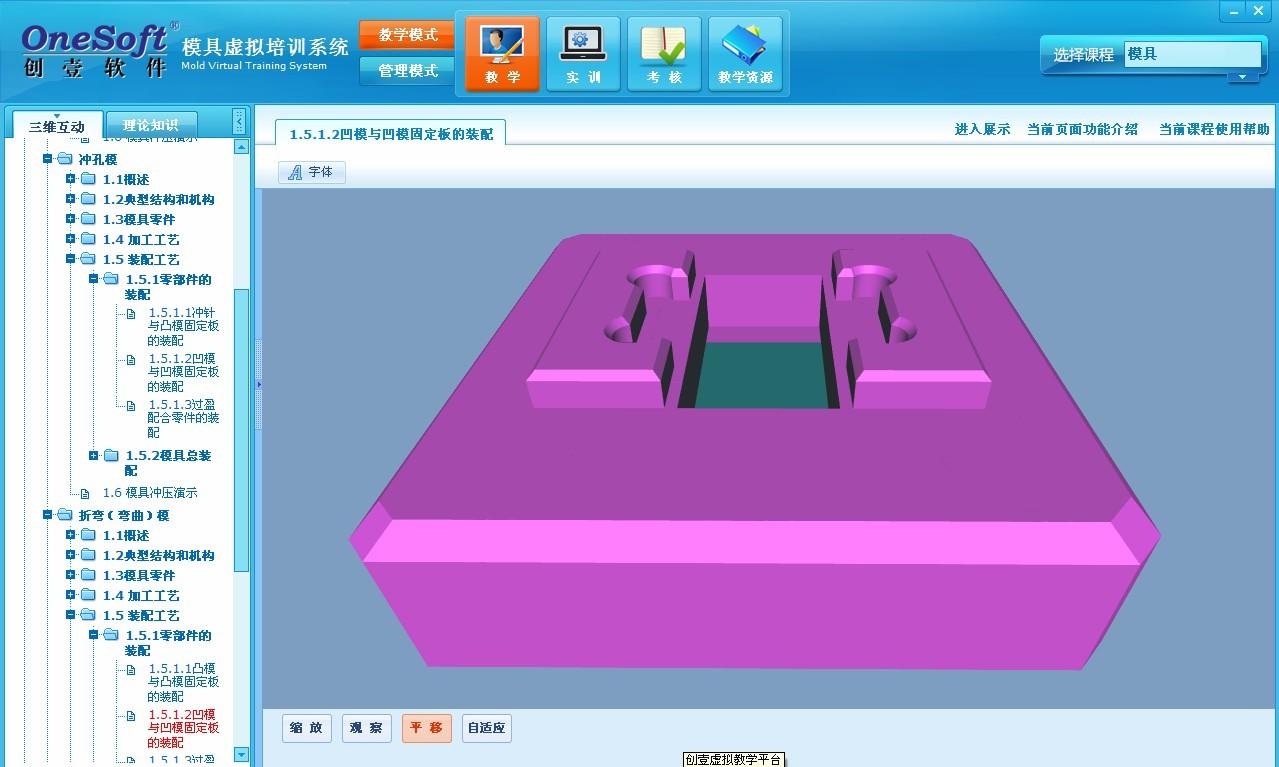1279x767 pixels.
Task: Open the 教学资源 teaching resources icon
Action: point(745,54)
